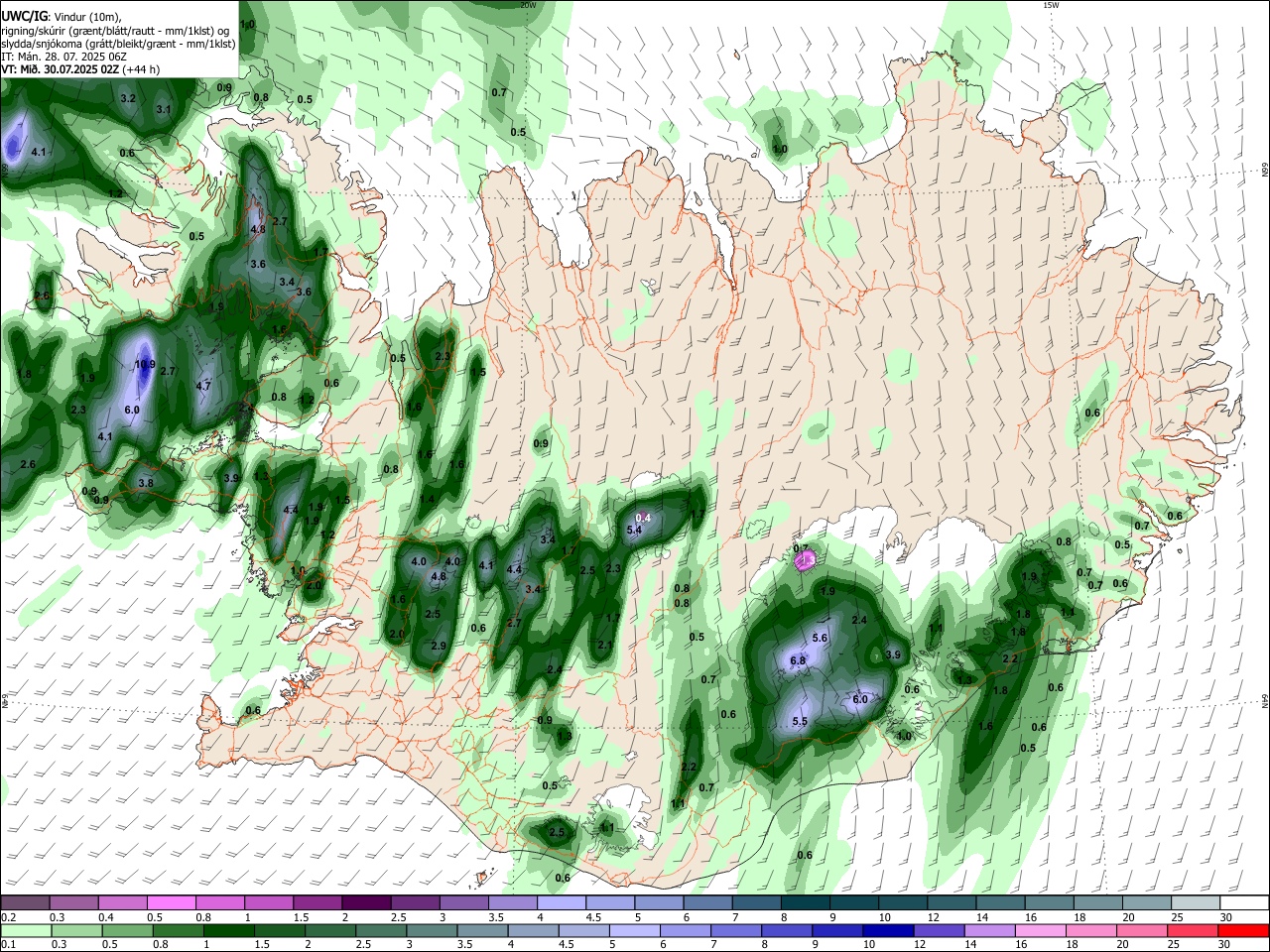Click the 64N latitude label on the right edge
This screenshot has width=1270, height=952.
1265,701
